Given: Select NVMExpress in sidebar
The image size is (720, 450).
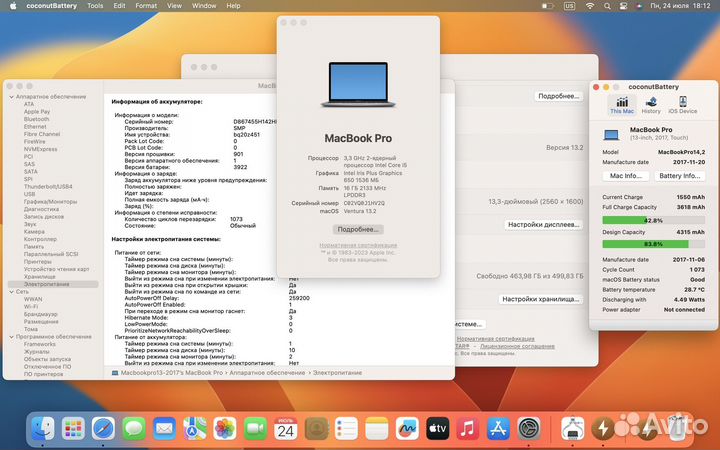Looking at the screenshot, I should click(40, 149).
